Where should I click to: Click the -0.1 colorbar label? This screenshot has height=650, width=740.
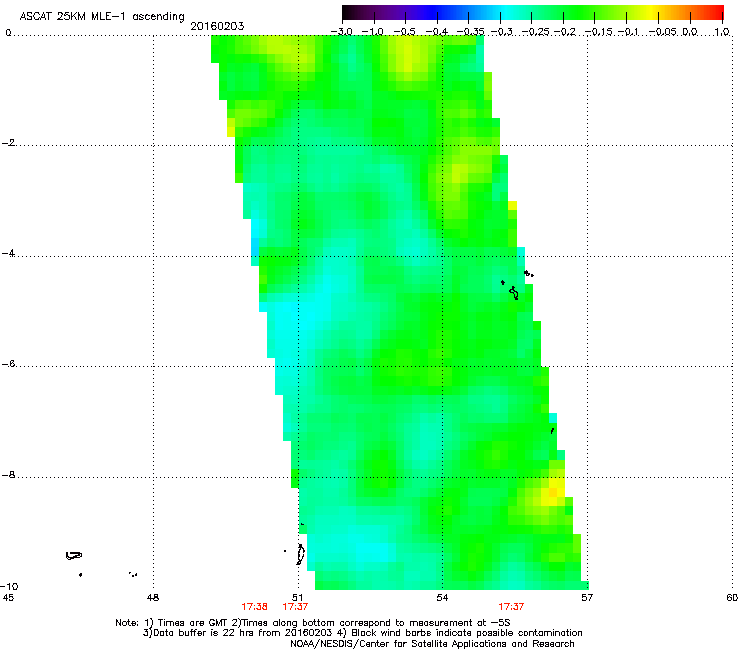click(628, 32)
